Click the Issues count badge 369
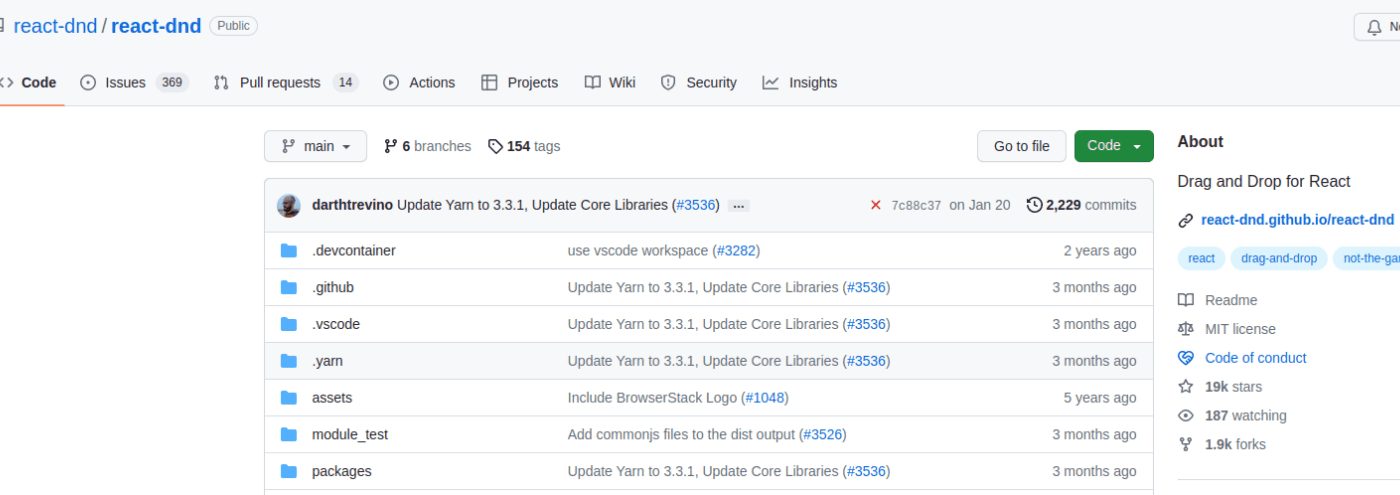 click(x=172, y=83)
